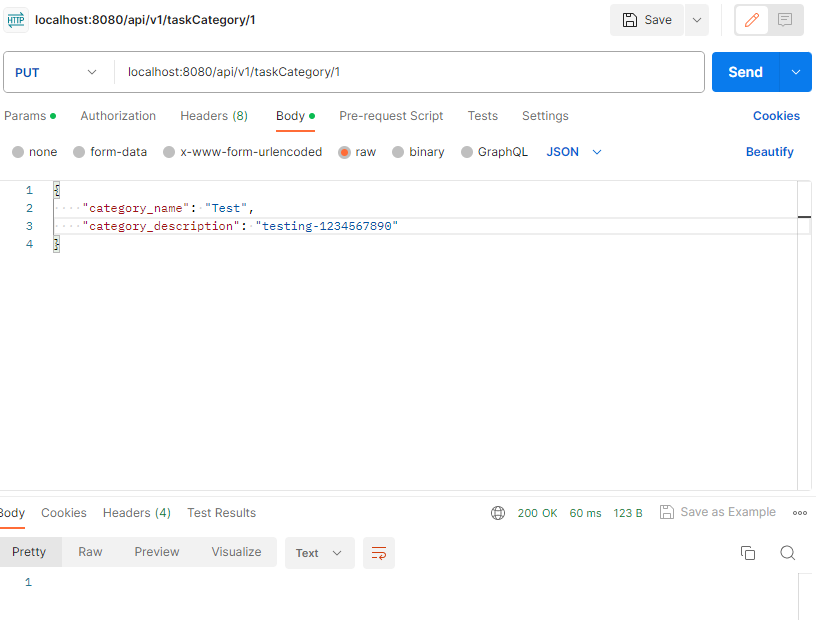Copy the response with copy icon
Viewport: 816px width, 620px height.
pos(748,552)
